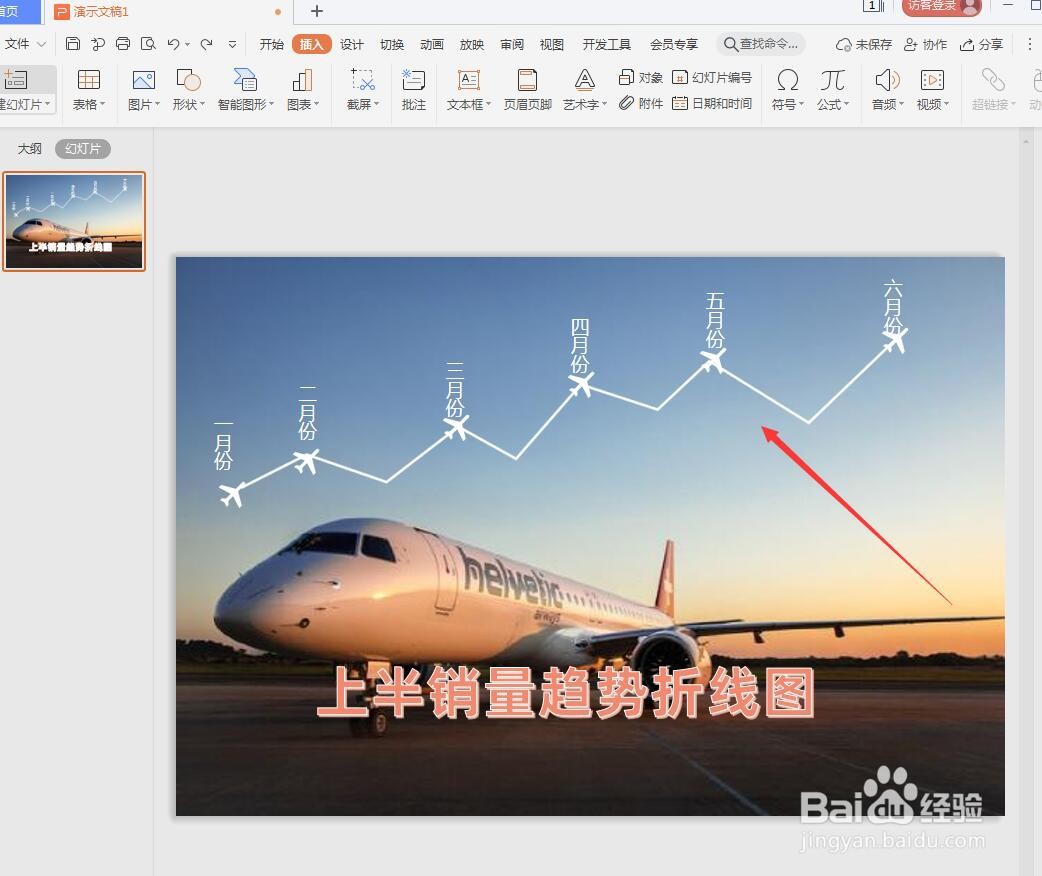Select the 六月份 label on slide
The height and width of the screenshot is (876, 1042).
click(892, 306)
